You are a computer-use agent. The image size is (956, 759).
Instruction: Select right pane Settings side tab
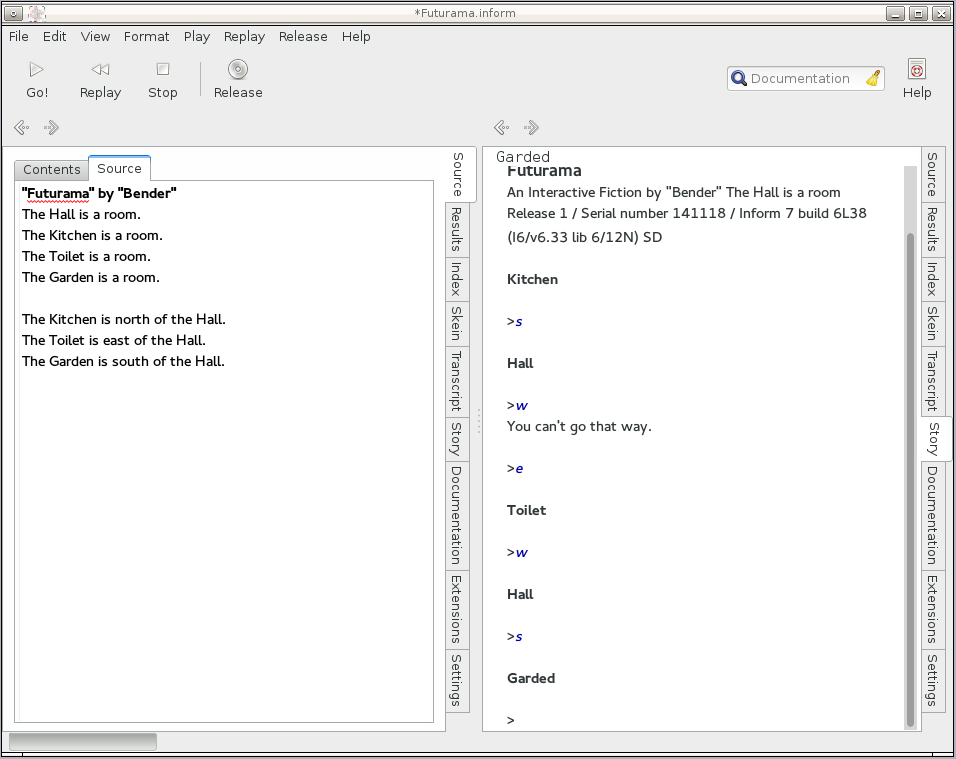tap(932, 680)
